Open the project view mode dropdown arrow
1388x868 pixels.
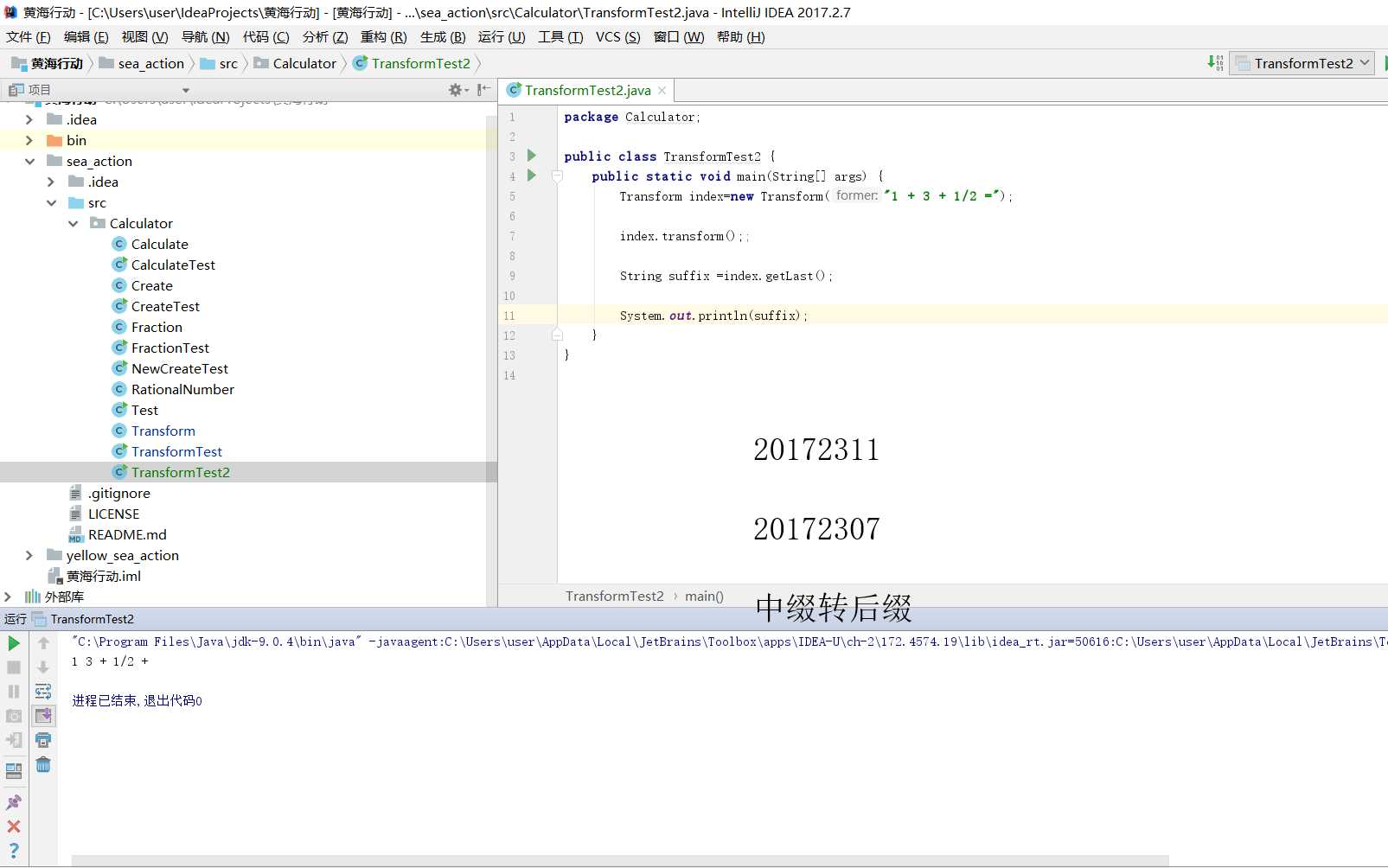(185, 90)
